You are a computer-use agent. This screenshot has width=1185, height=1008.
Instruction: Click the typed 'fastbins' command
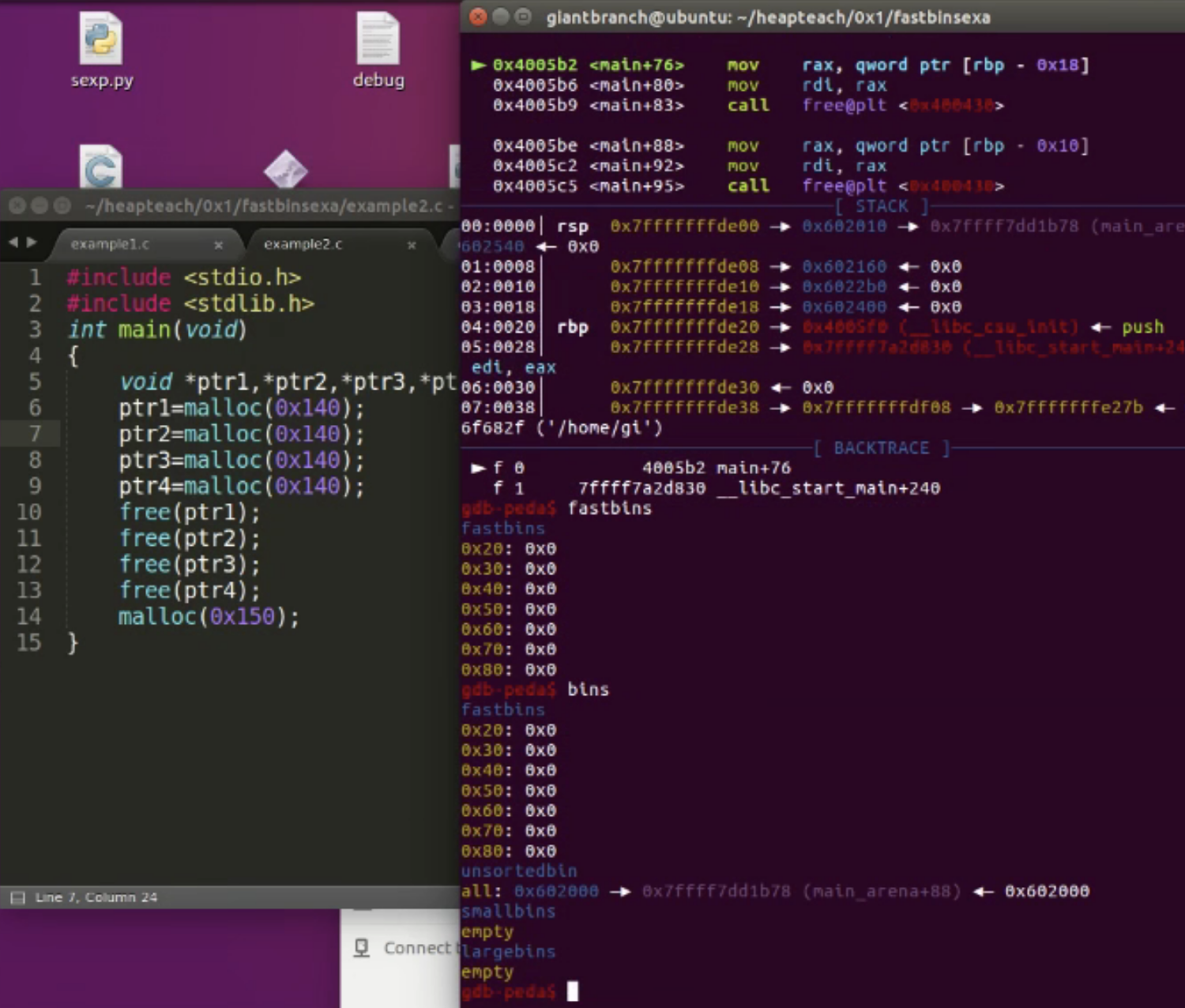(x=609, y=509)
